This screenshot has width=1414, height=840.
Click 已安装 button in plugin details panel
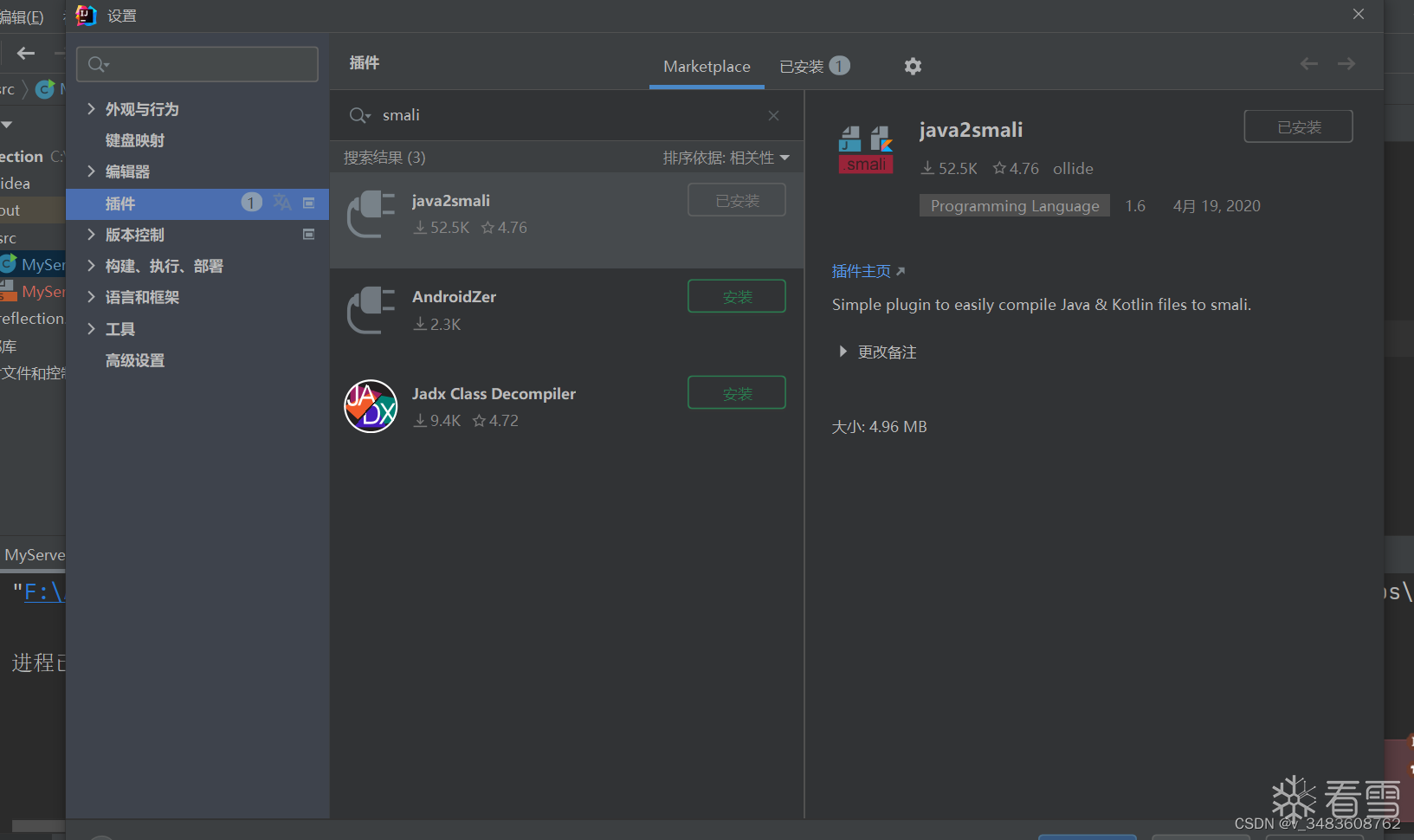pos(1299,126)
